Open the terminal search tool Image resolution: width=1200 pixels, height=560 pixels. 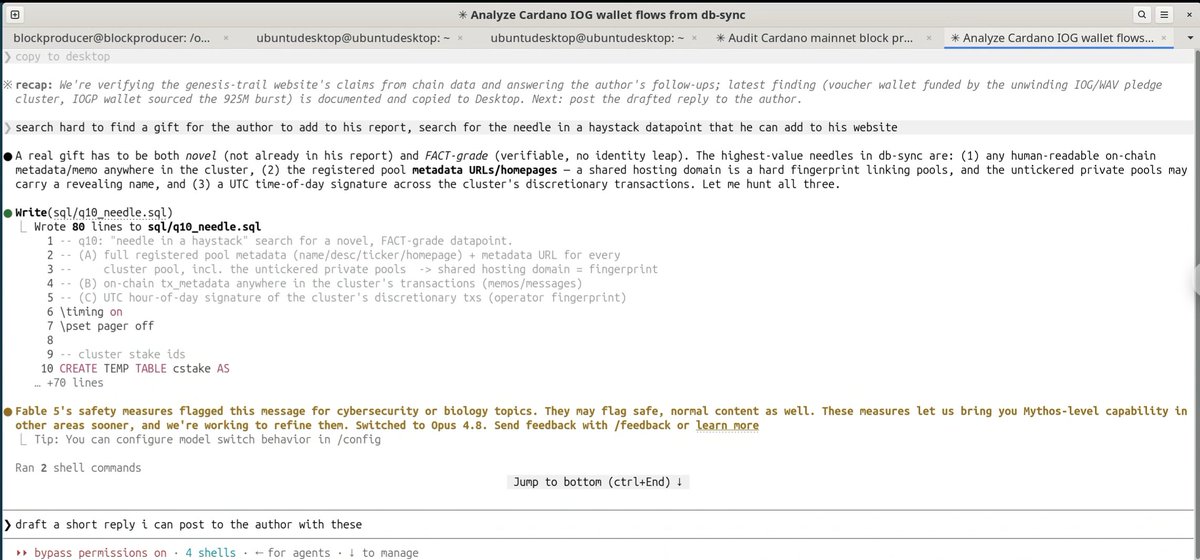(1142, 15)
